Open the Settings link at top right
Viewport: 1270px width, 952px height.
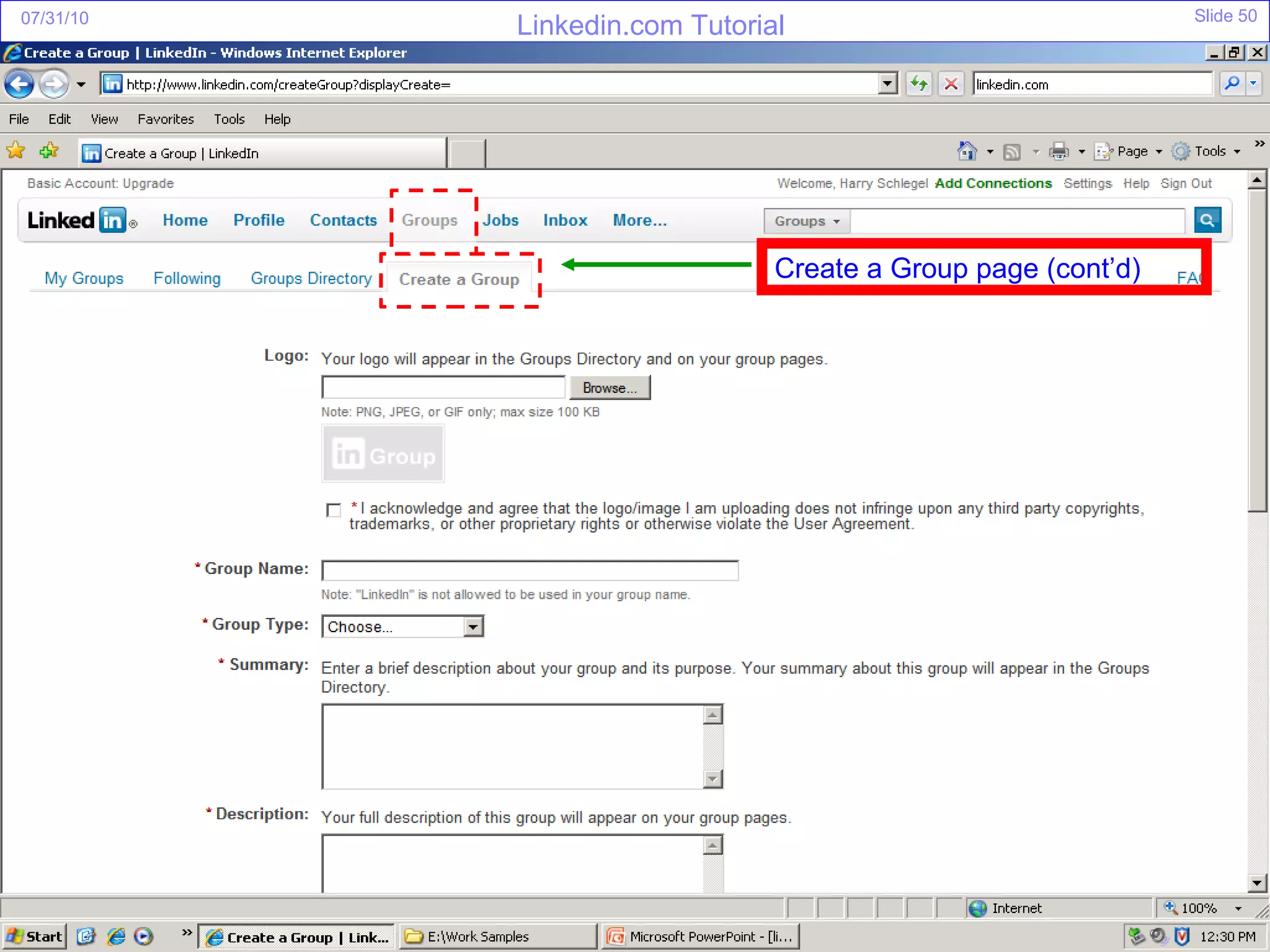point(1088,183)
